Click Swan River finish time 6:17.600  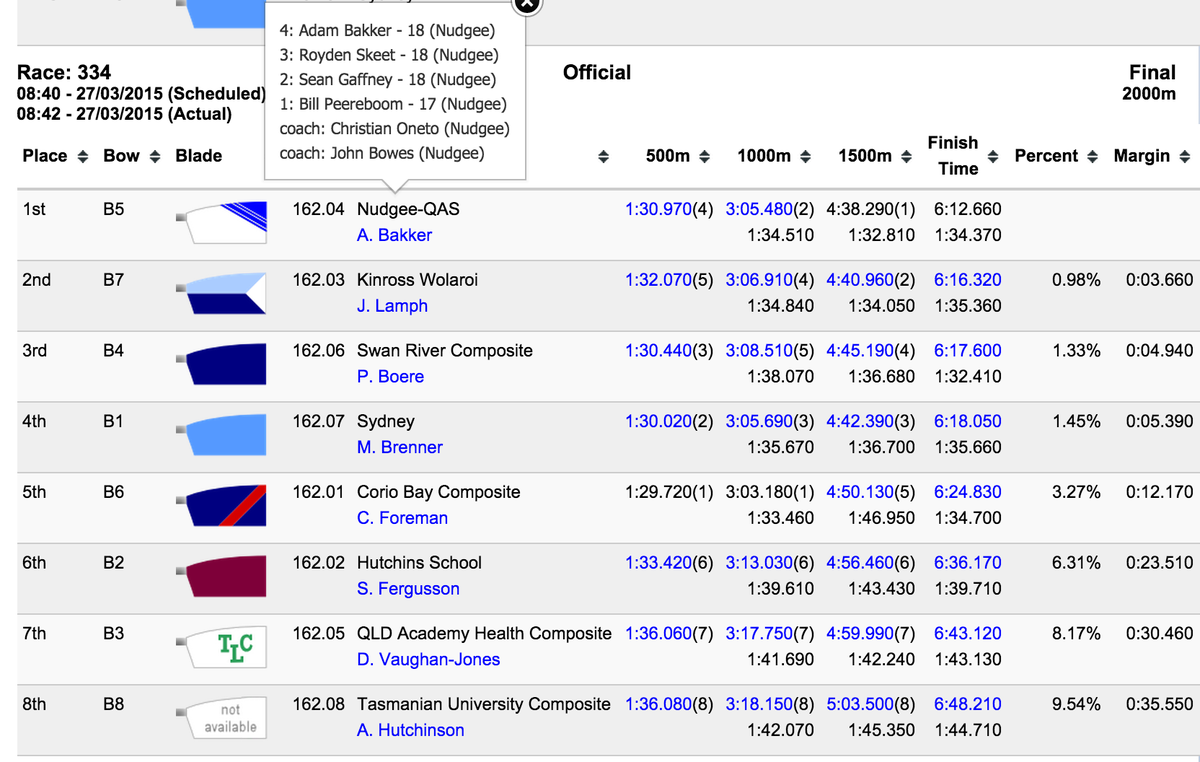click(x=967, y=351)
